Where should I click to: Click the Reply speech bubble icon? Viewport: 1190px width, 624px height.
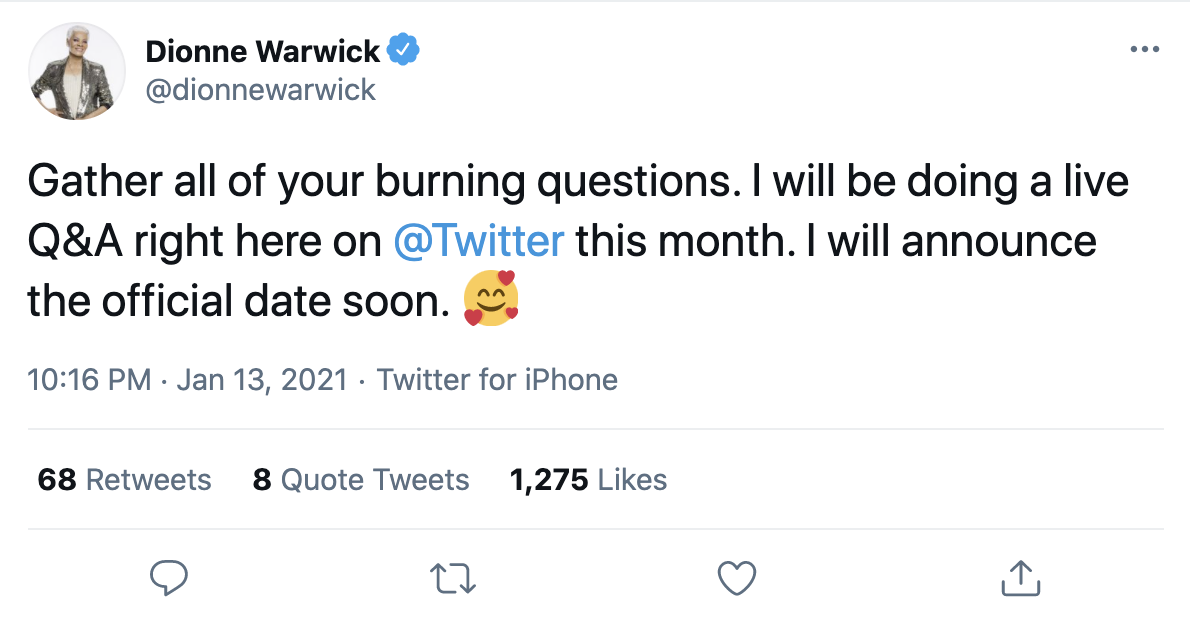(169, 577)
